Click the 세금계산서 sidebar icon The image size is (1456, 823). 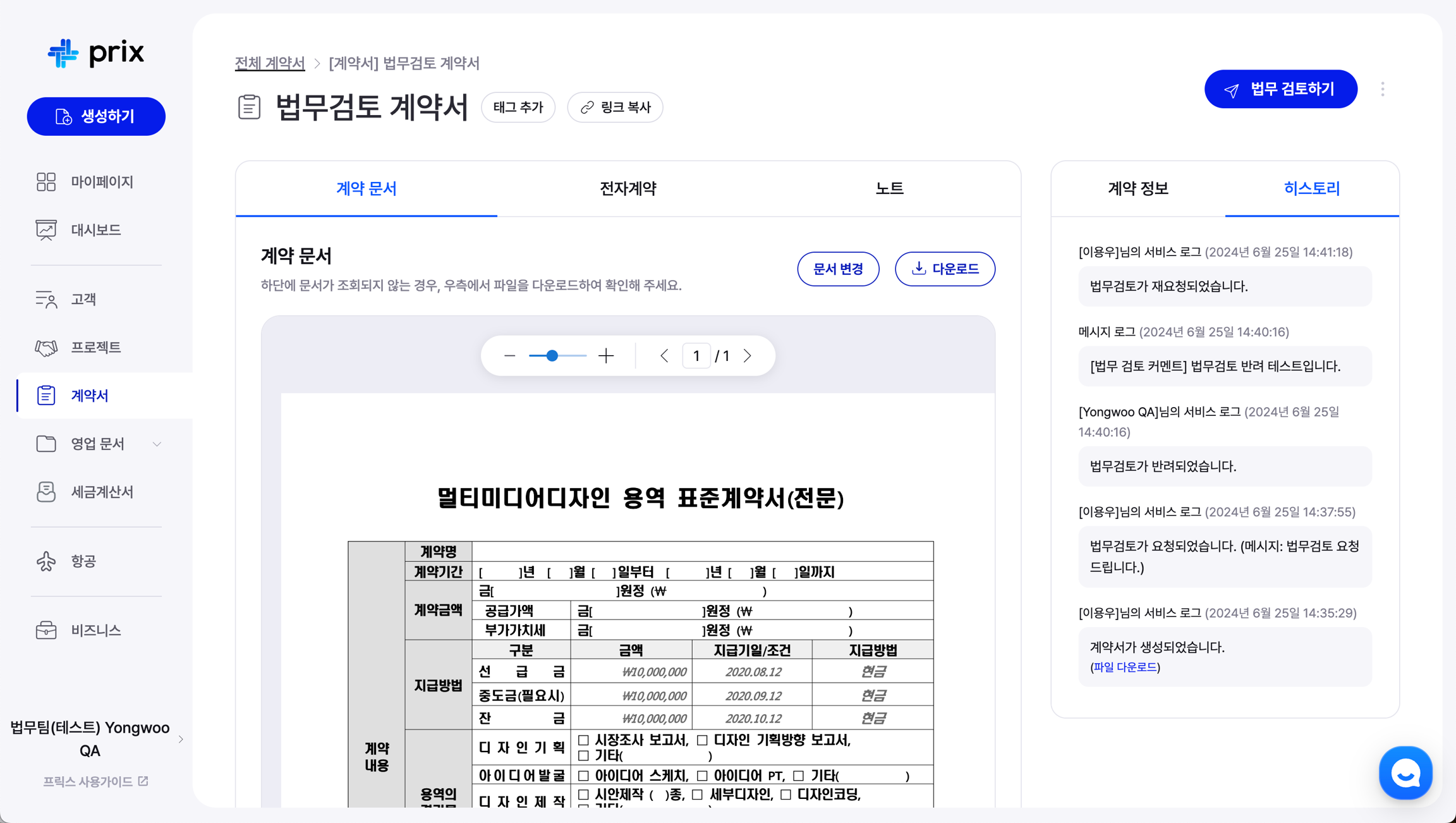coord(46,492)
